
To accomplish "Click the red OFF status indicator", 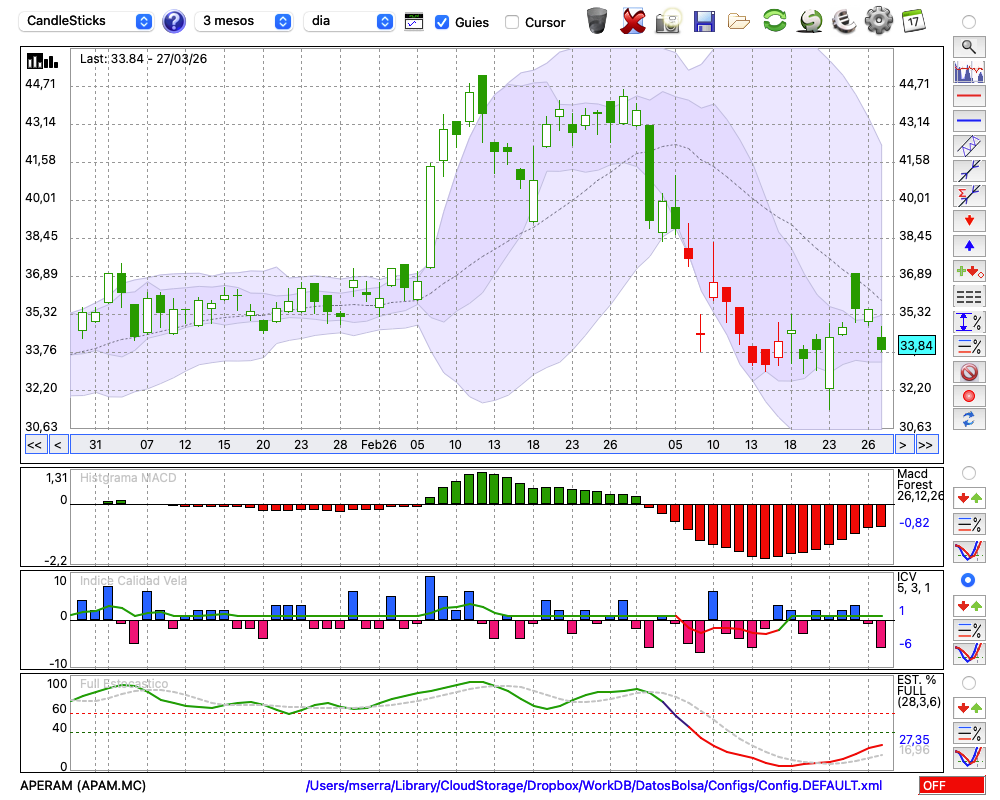I will point(951,786).
